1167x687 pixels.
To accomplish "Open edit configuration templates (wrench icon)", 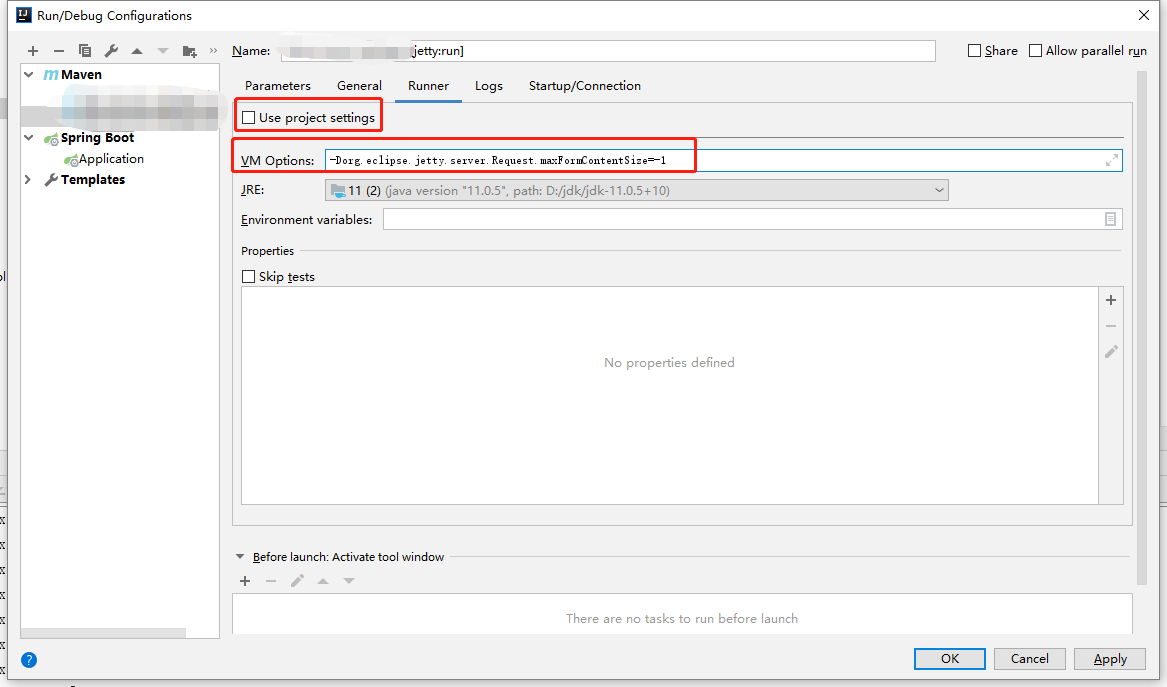I will 111,50.
